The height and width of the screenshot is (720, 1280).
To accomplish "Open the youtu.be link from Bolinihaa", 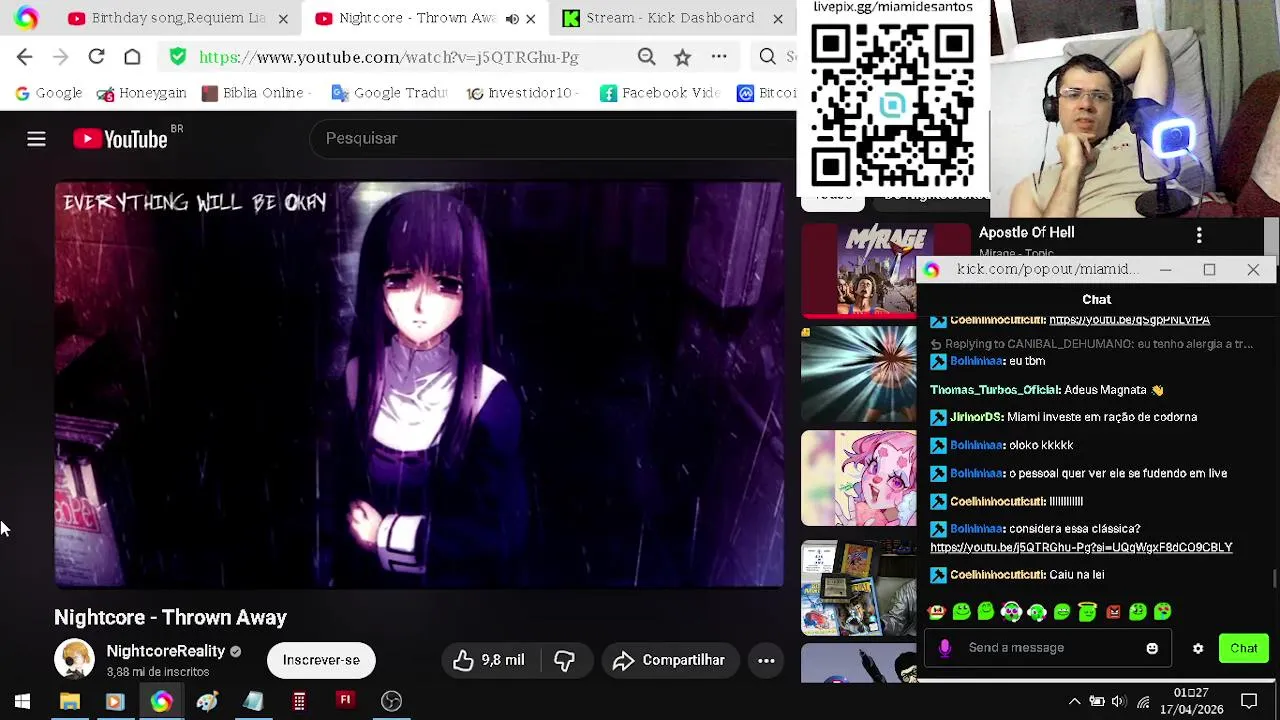I will (x=1081, y=548).
